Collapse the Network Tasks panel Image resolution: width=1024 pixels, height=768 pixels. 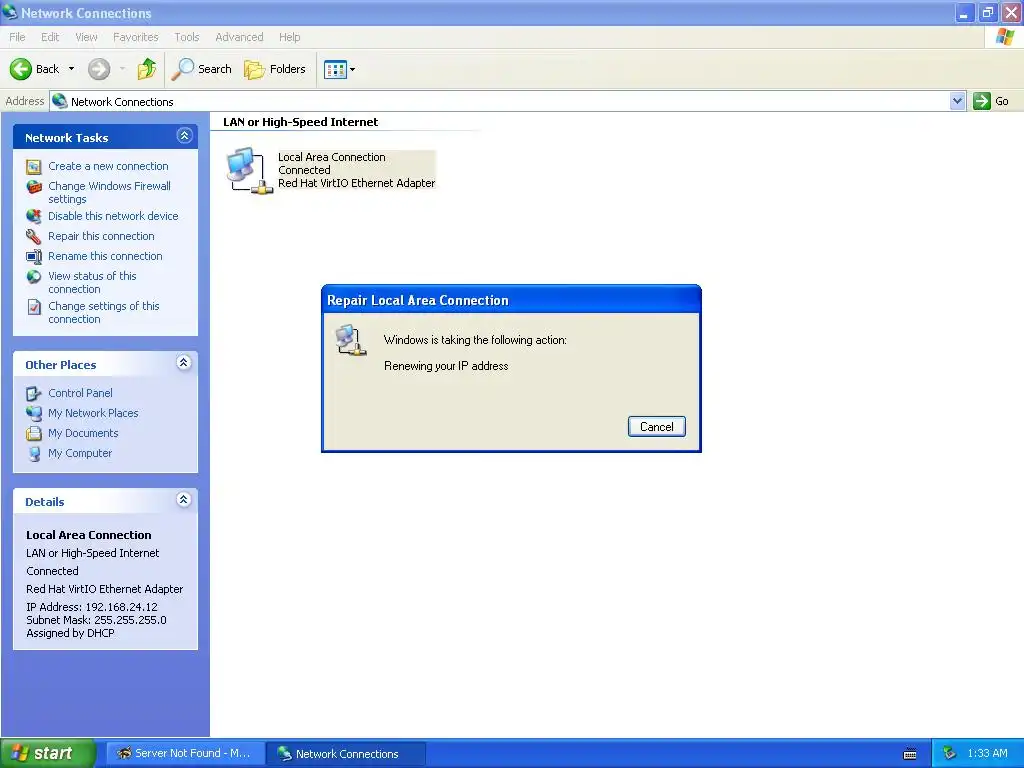point(184,136)
